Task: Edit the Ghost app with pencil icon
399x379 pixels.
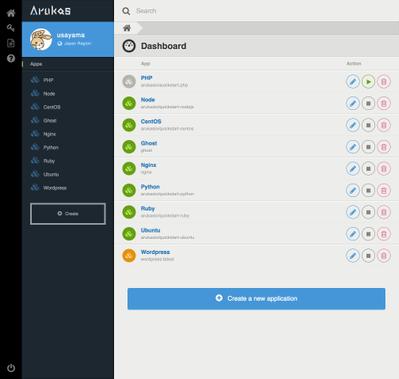Action: 353,147
